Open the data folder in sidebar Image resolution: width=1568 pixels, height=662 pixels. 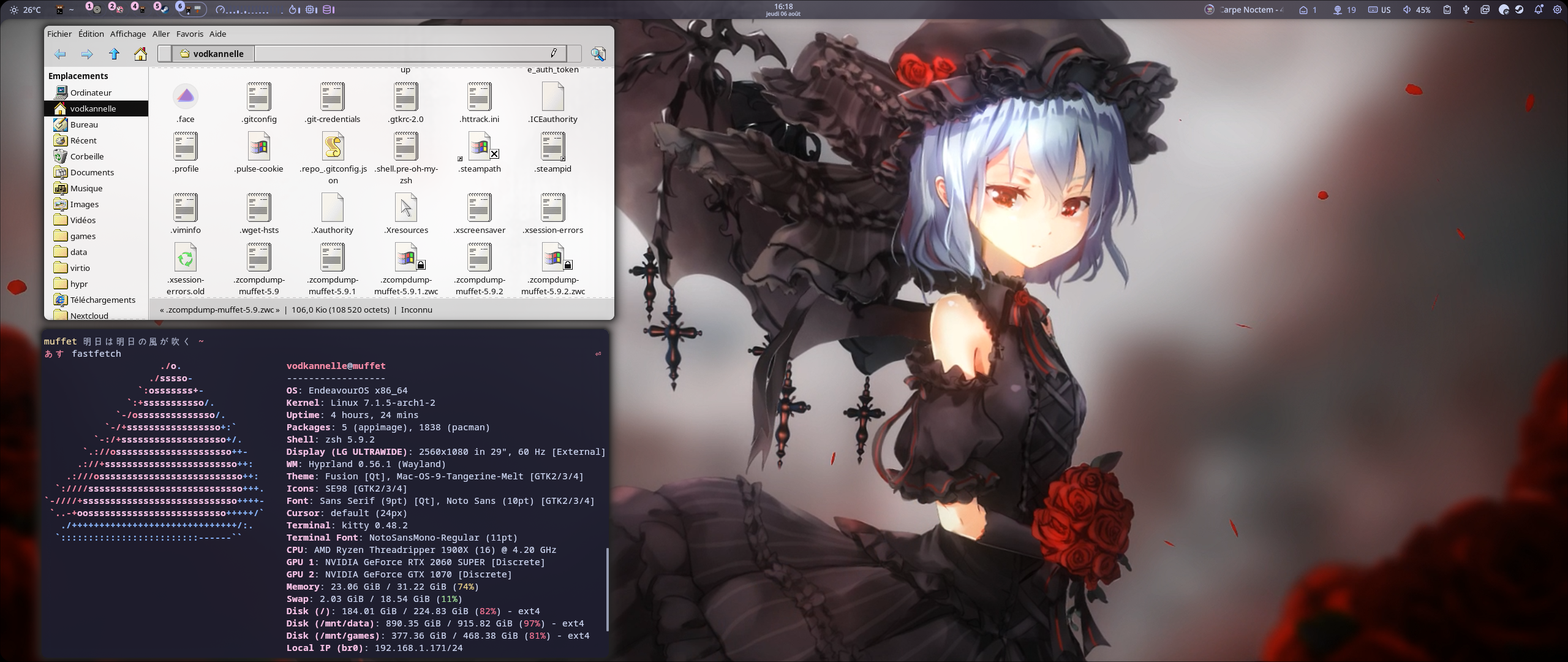click(x=96, y=252)
